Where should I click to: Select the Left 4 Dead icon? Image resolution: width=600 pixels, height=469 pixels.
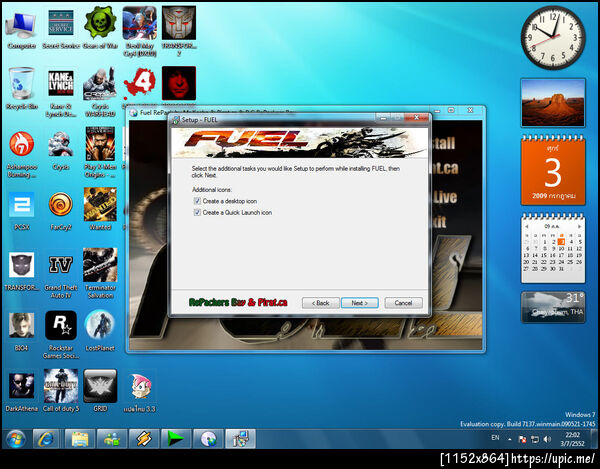click(x=140, y=85)
